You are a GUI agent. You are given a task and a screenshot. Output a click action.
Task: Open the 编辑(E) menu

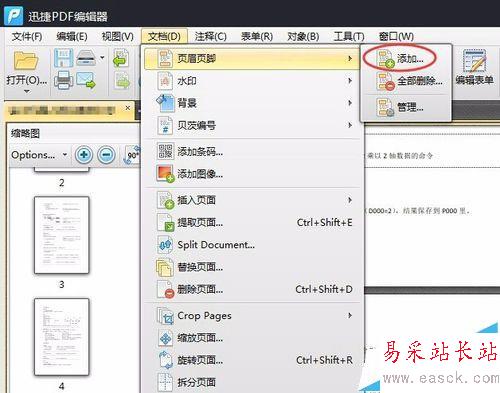tap(72, 36)
